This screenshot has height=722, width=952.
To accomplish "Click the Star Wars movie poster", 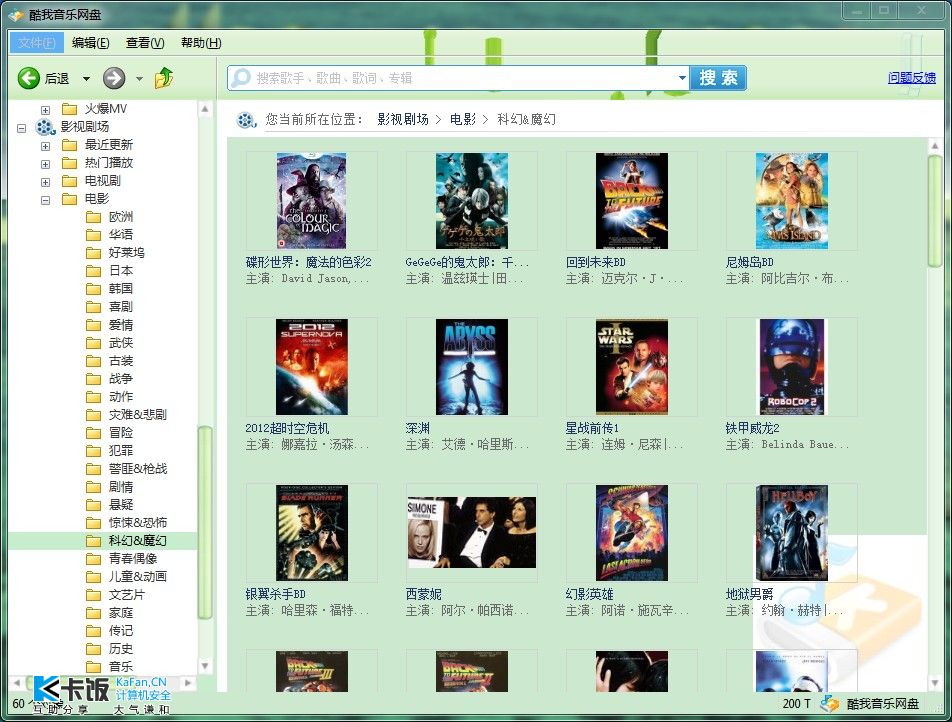I will tap(631, 367).
